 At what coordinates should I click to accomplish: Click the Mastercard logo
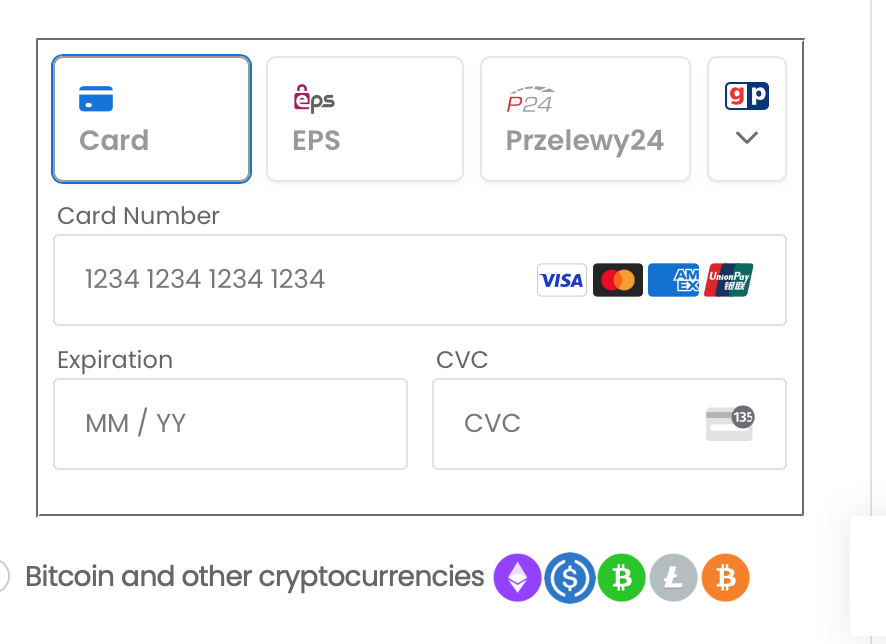coord(617,281)
